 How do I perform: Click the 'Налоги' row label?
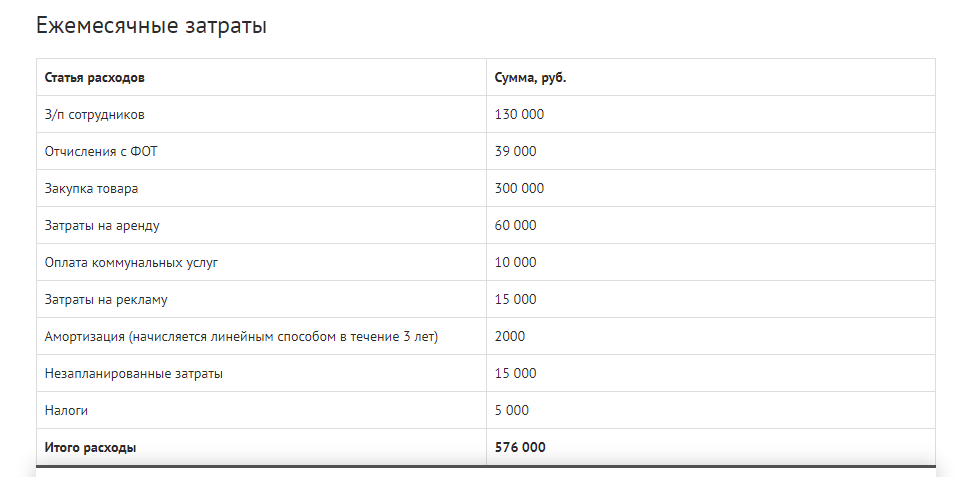(x=66, y=411)
